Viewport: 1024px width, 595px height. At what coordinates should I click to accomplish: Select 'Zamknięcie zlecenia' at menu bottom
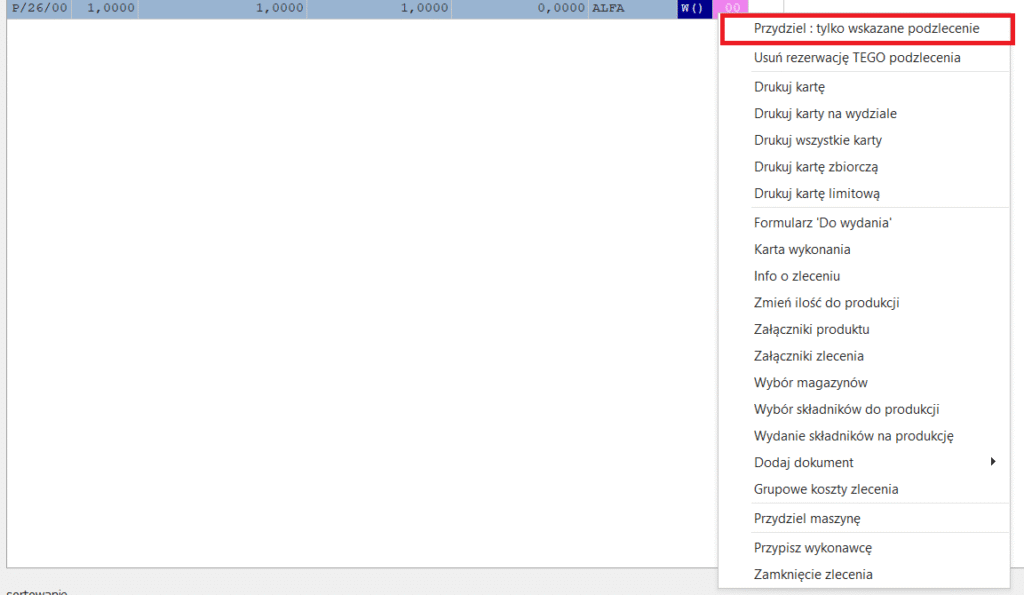[x=813, y=574]
